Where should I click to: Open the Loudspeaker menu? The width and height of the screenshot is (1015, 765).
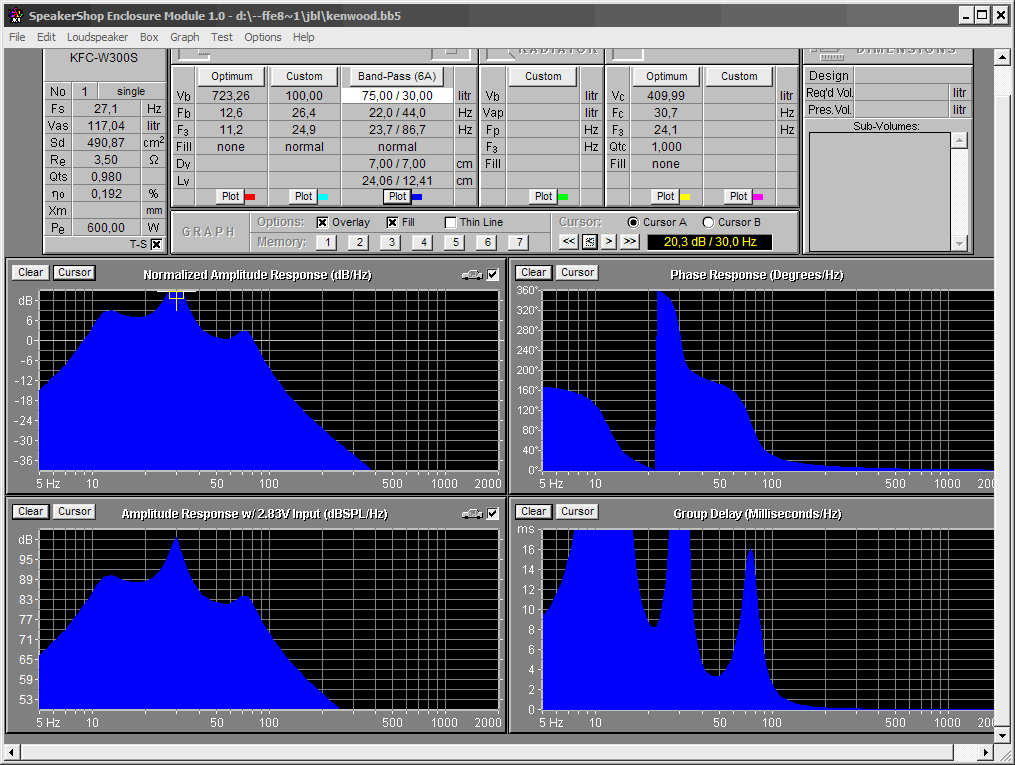[97, 37]
